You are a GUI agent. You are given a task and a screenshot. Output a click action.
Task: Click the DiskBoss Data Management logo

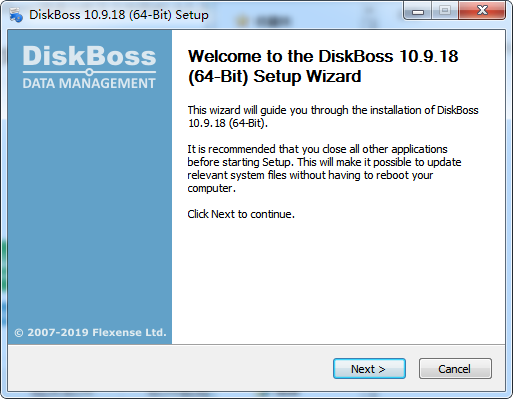(x=89, y=67)
